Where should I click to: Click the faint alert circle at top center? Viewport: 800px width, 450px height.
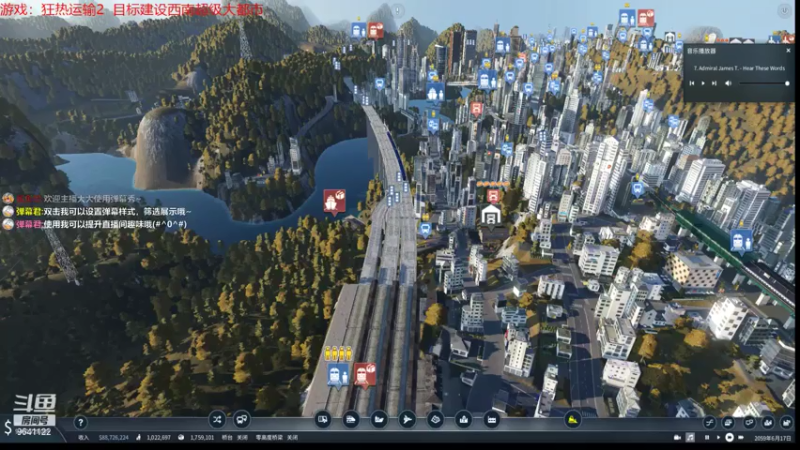[x=397, y=10]
